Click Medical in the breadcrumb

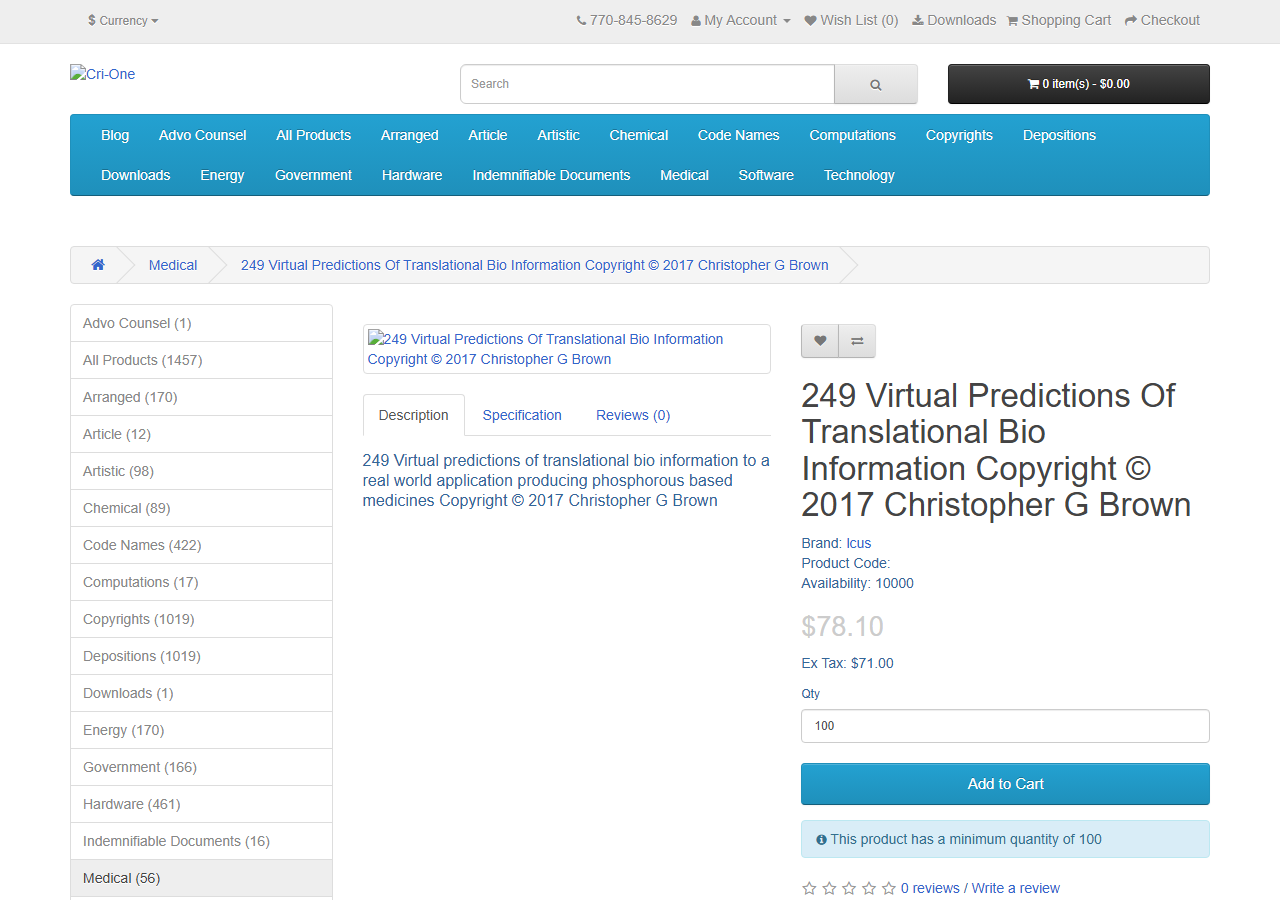click(173, 265)
